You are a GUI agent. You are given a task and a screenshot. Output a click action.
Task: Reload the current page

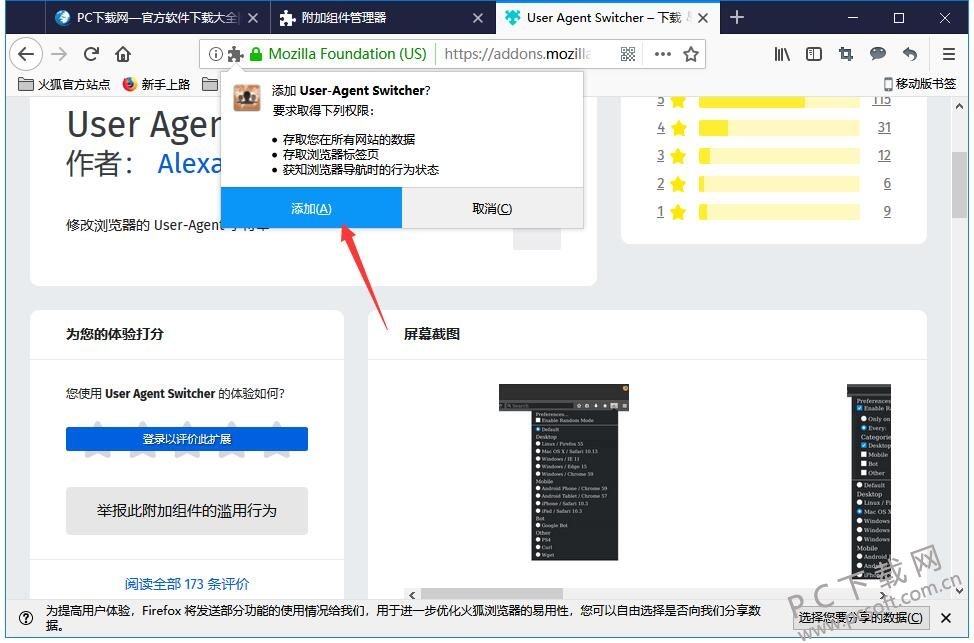91,55
